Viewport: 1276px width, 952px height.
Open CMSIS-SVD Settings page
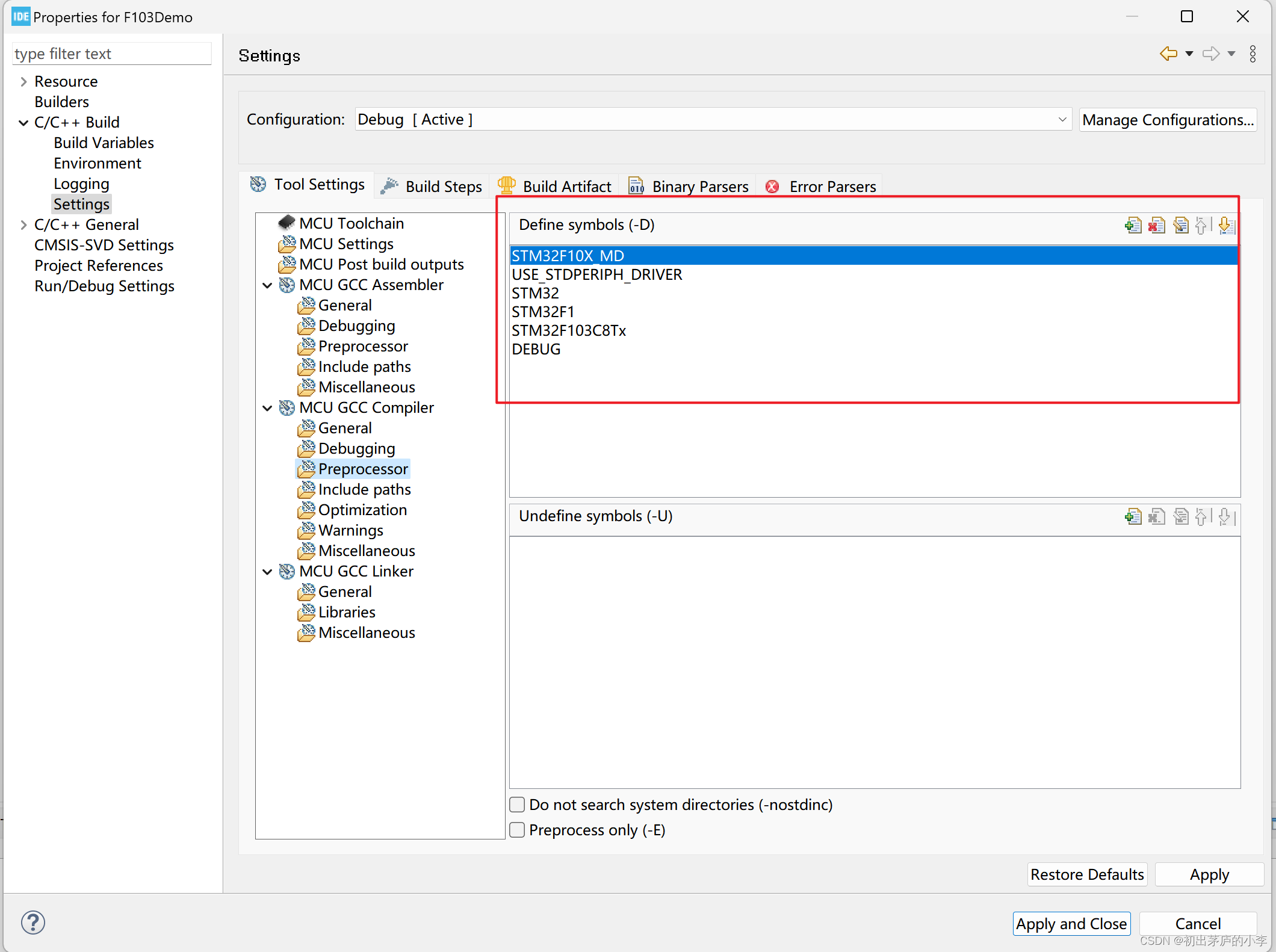point(104,245)
